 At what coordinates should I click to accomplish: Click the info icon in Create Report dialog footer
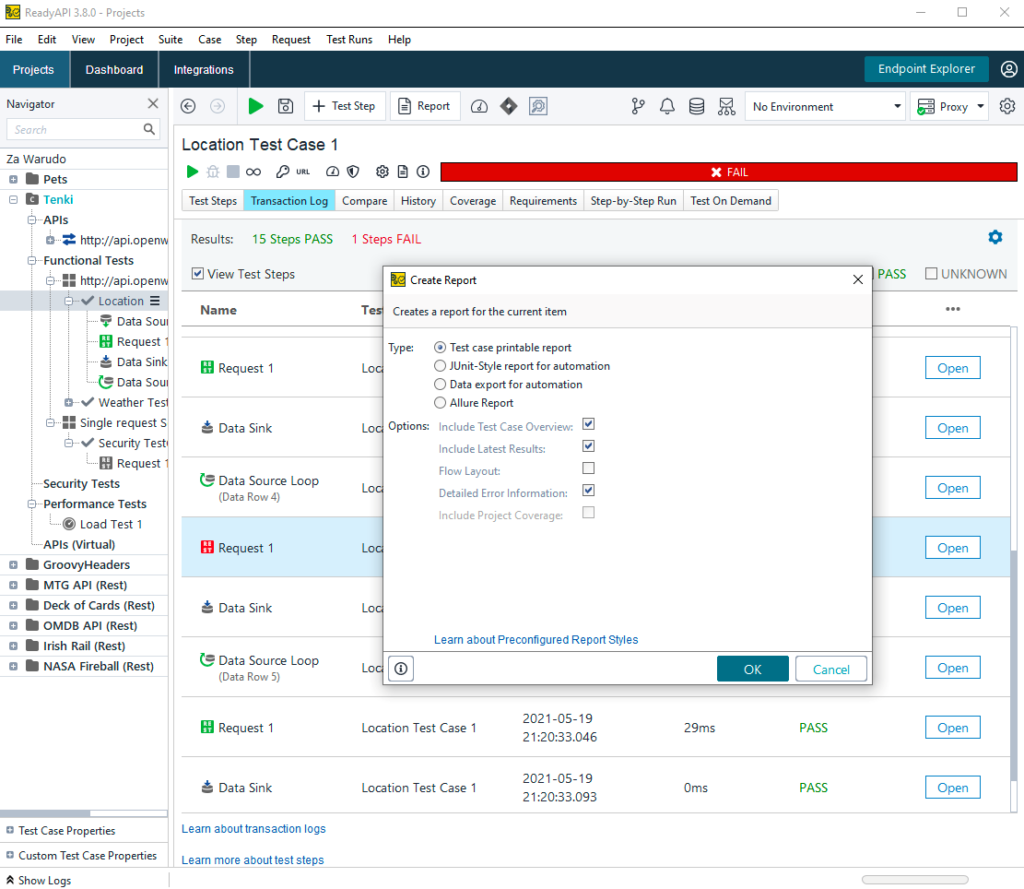coord(400,668)
